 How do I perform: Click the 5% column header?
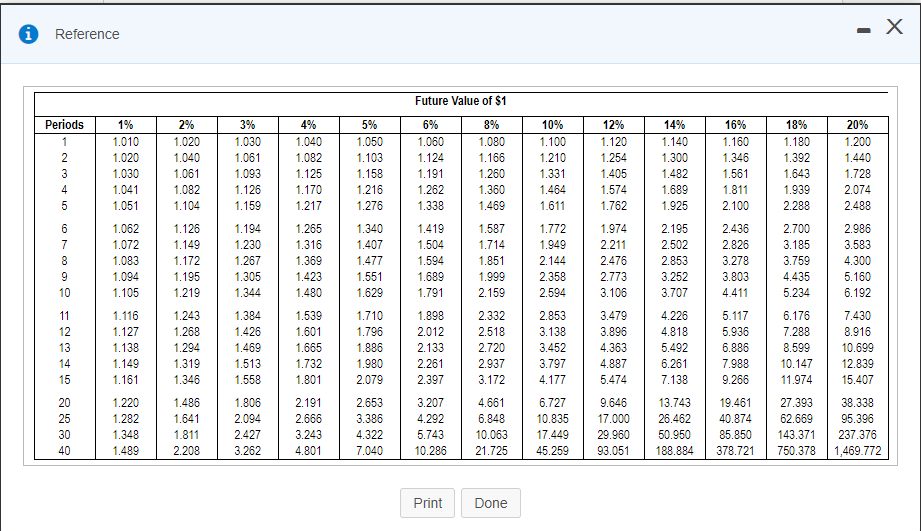tap(369, 125)
